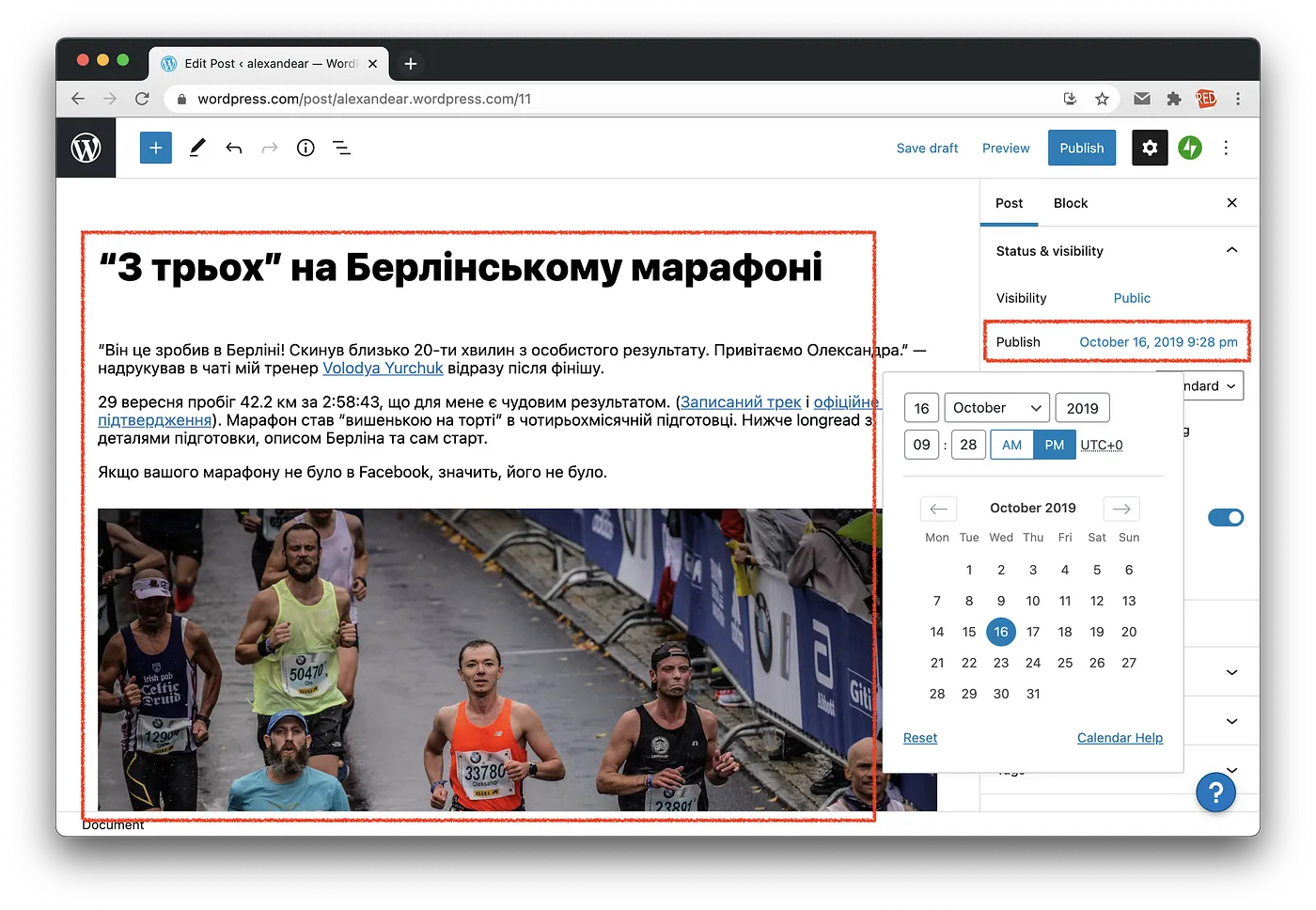1316x910 pixels.
Task: Select the Post tab in the sidebar
Action: (1009, 202)
